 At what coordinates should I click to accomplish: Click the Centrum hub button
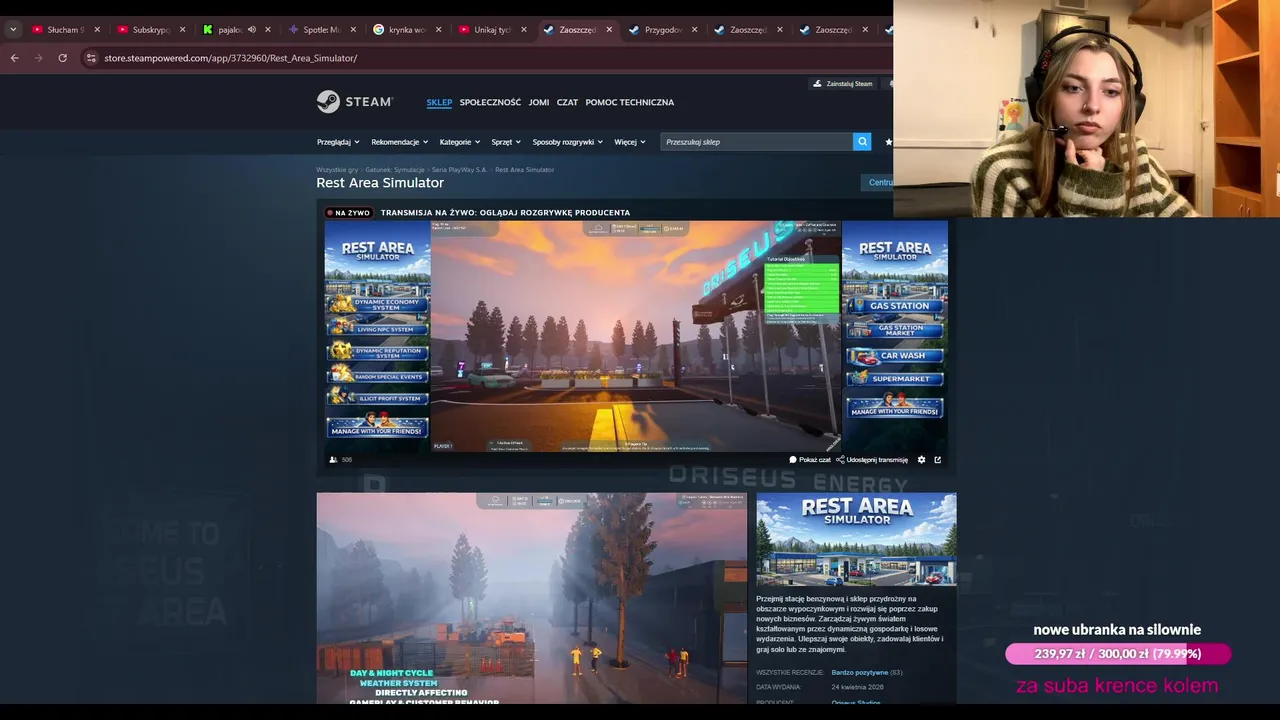pos(879,182)
